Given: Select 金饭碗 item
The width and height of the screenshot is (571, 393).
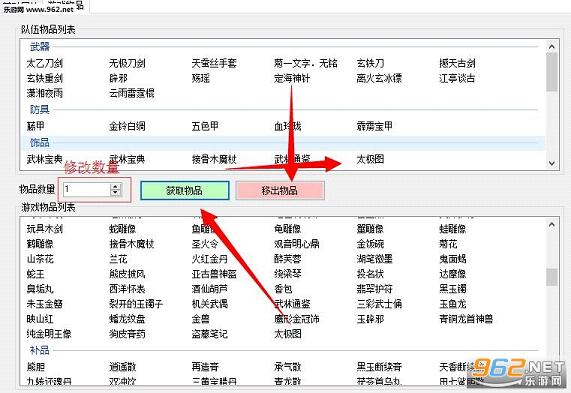Looking at the screenshot, I should point(370,244).
